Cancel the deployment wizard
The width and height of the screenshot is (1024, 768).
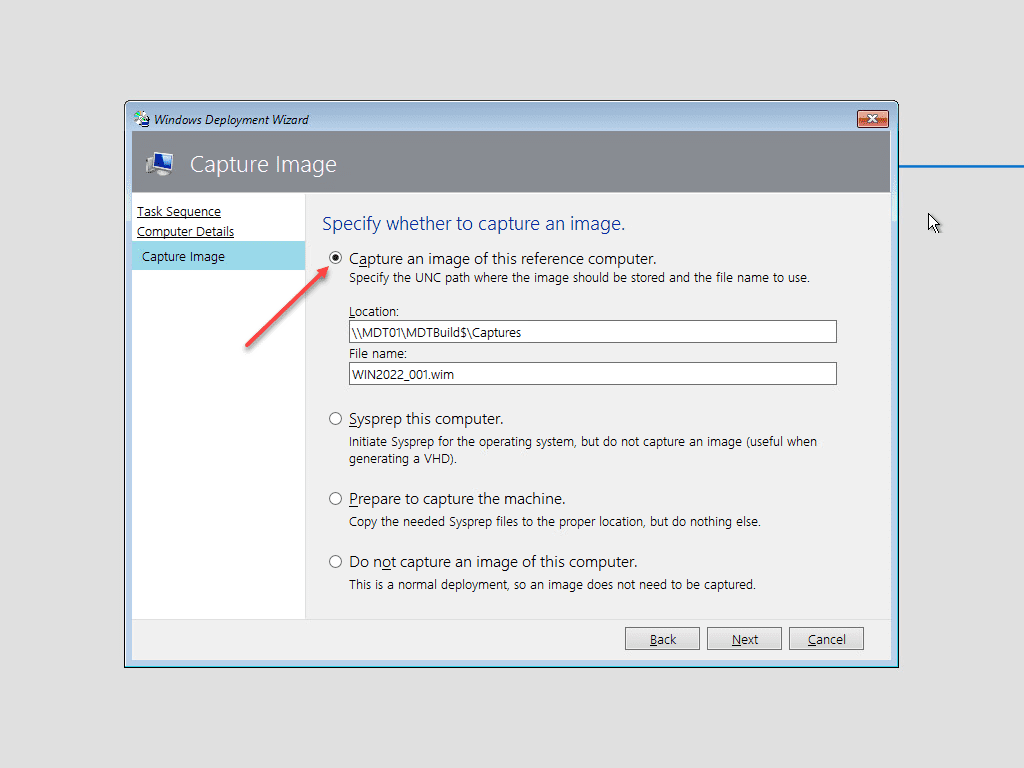[x=826, y=638]
